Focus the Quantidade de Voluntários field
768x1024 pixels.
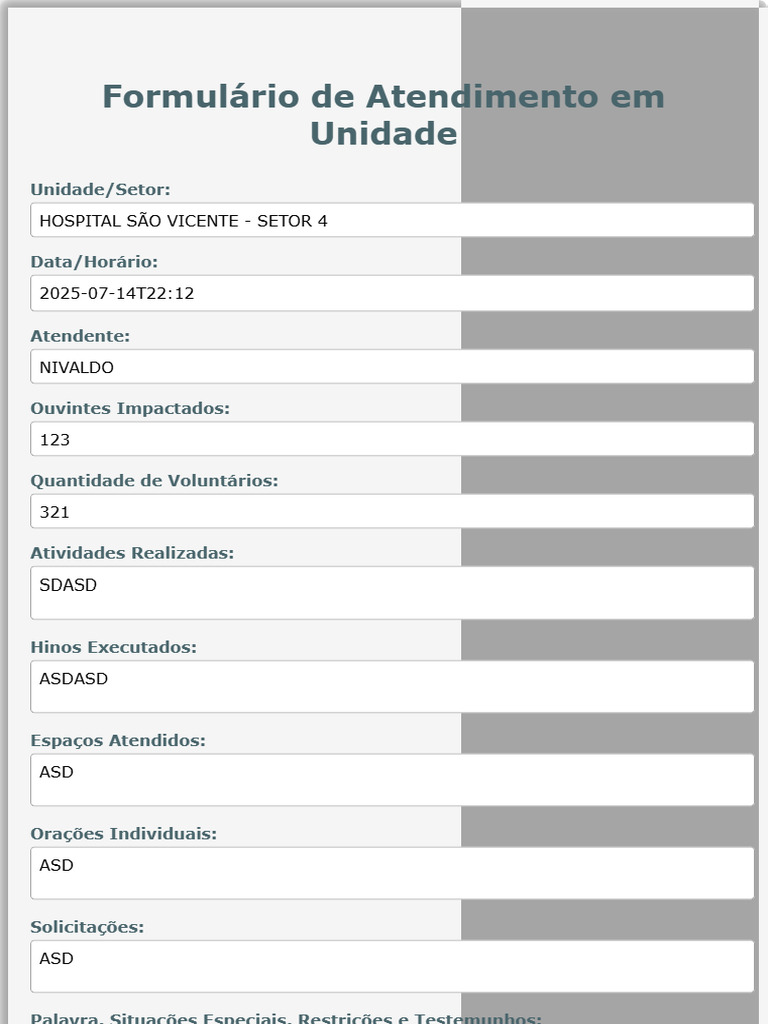point(392,512)
